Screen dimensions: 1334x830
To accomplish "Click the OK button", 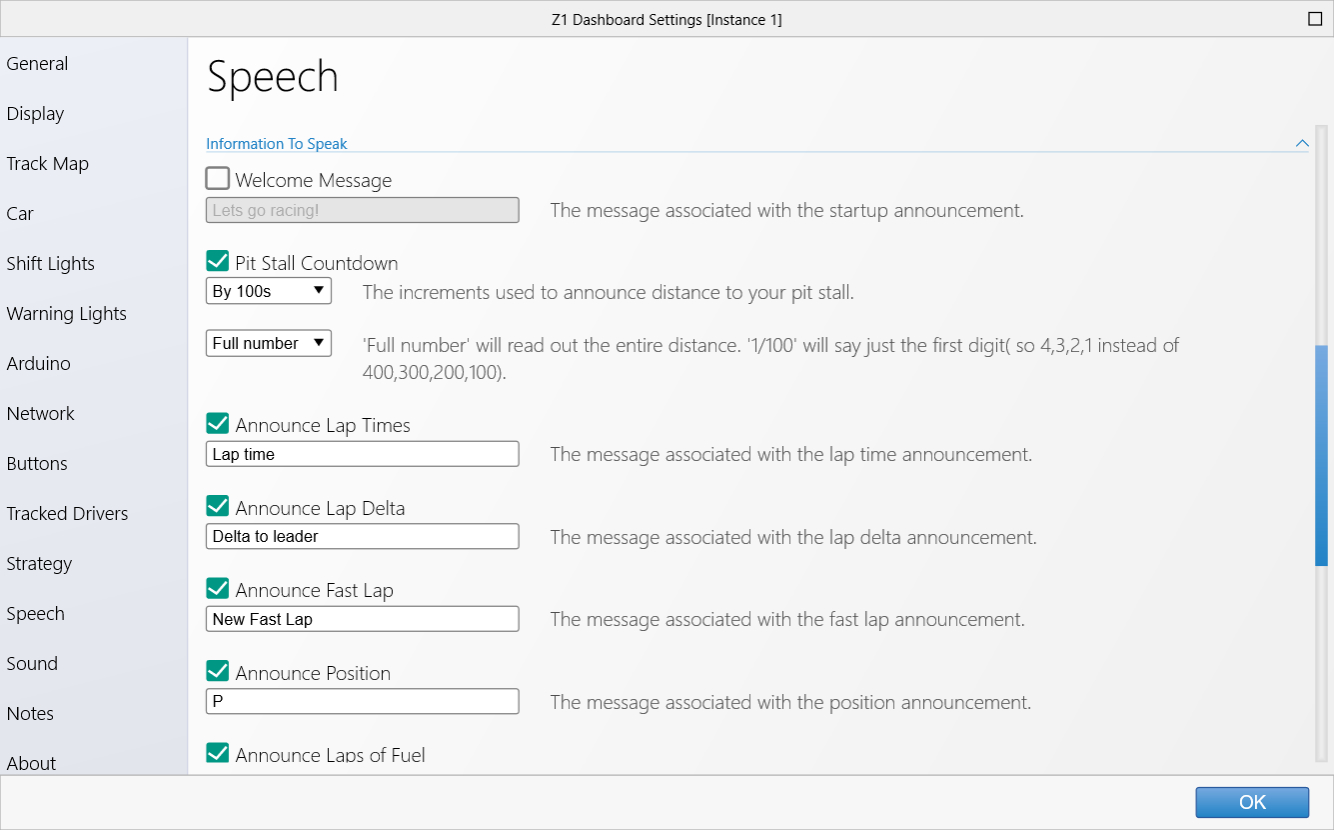I will (x=1252, y=802).
